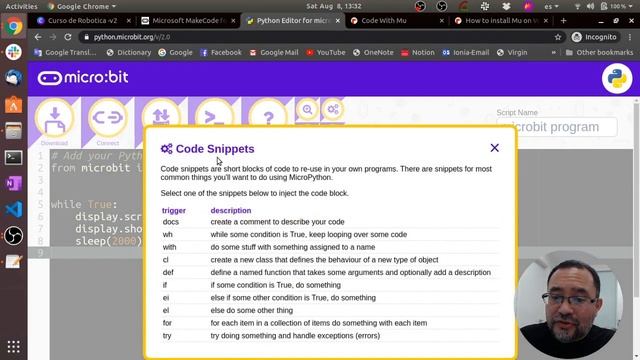Open the 'es' keyboard layout menu
The height and width of the screenshot is (360, 640).
tap(551, 6)
